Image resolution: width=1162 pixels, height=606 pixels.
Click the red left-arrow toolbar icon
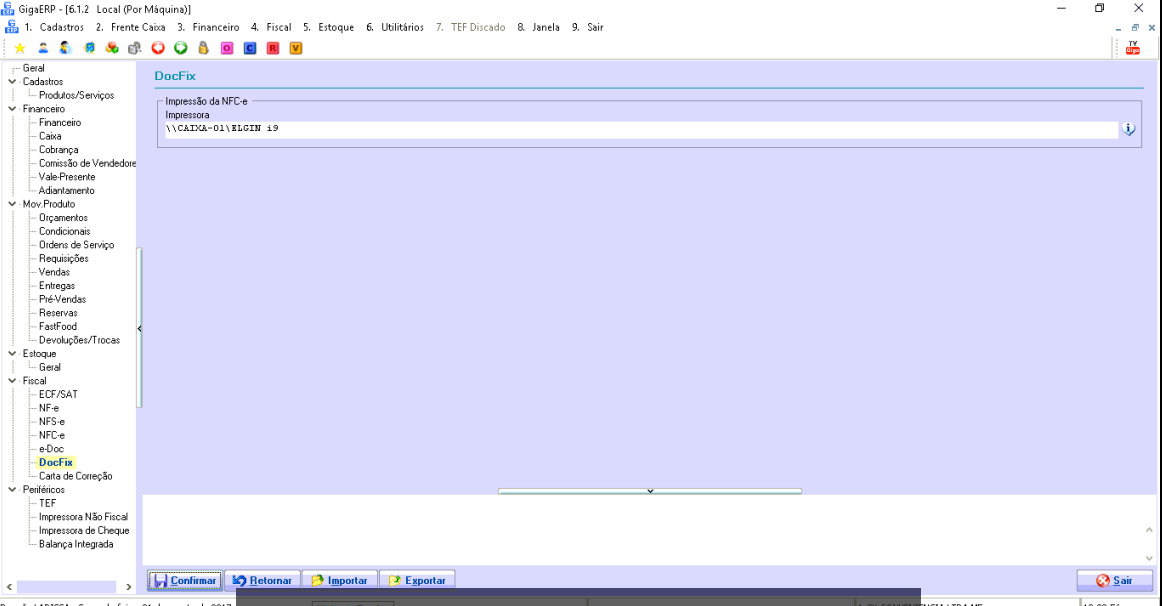[x=158, y=48]
